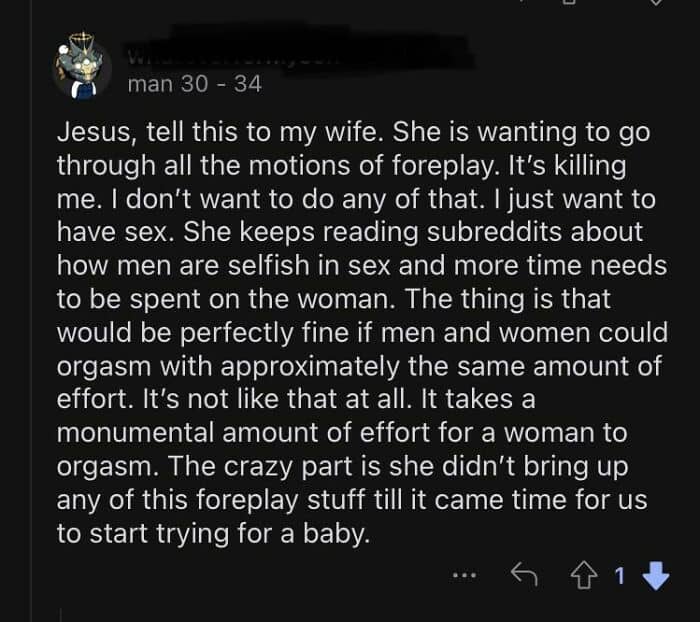Viewport: 700px width, 622px height.
Task: Click the "man 30 - 34" user flair
Action: click(195, 84)
